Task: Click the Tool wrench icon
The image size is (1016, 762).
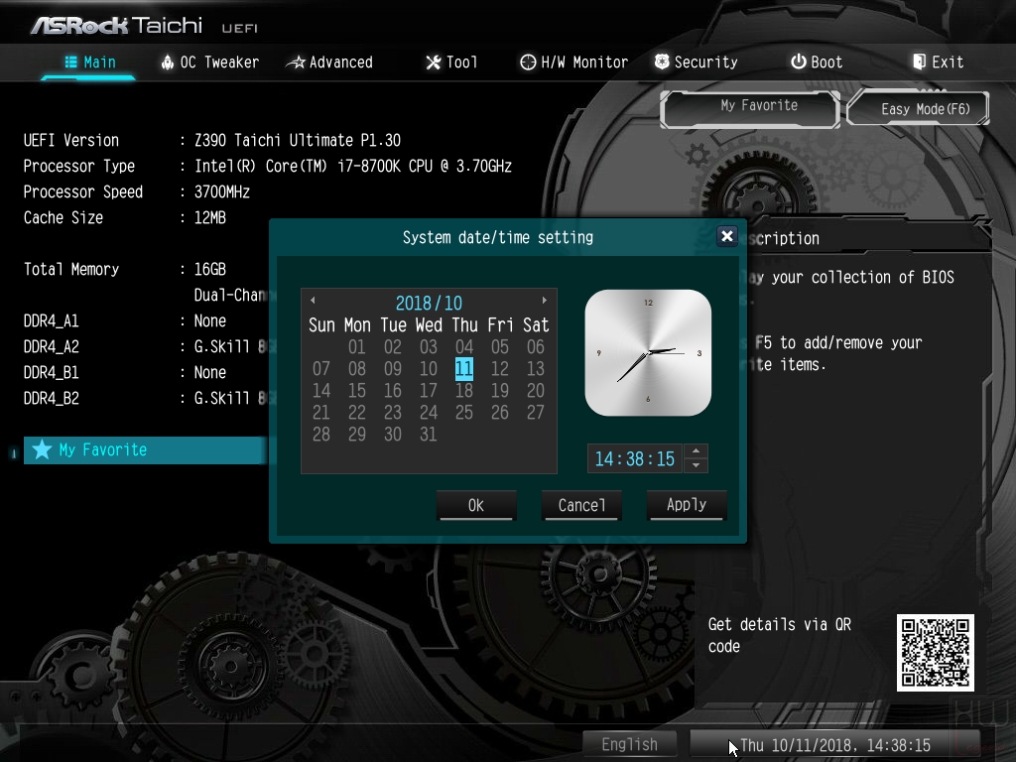Action: click(x=433, y=62)
